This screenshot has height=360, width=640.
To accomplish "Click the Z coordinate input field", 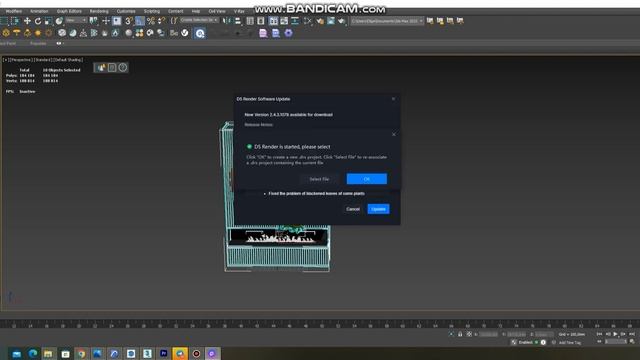I will pos(544,334).
